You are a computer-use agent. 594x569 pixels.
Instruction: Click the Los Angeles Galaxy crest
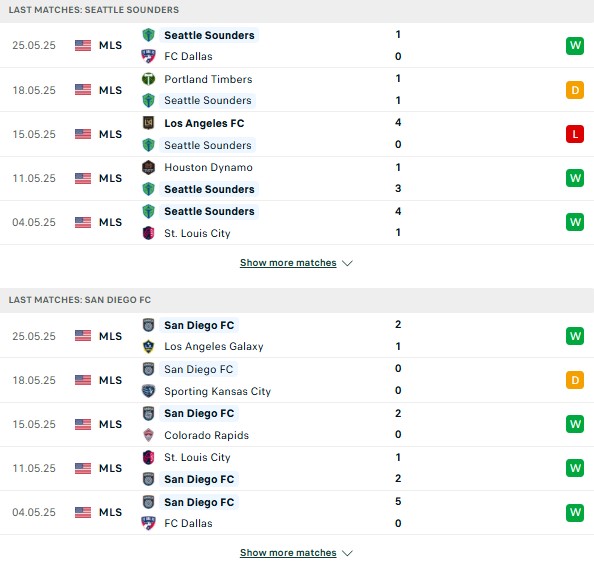tap(148, 346)
